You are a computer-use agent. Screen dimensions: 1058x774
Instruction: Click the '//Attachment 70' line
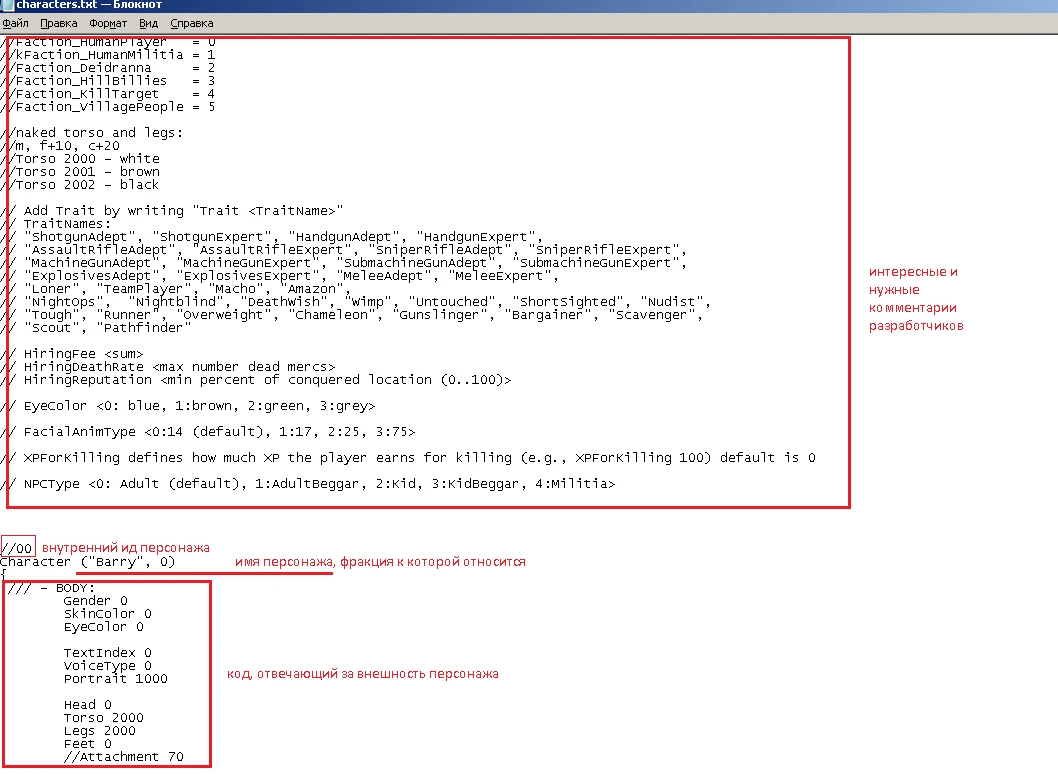pyautogui.click(x=123, y=756)
